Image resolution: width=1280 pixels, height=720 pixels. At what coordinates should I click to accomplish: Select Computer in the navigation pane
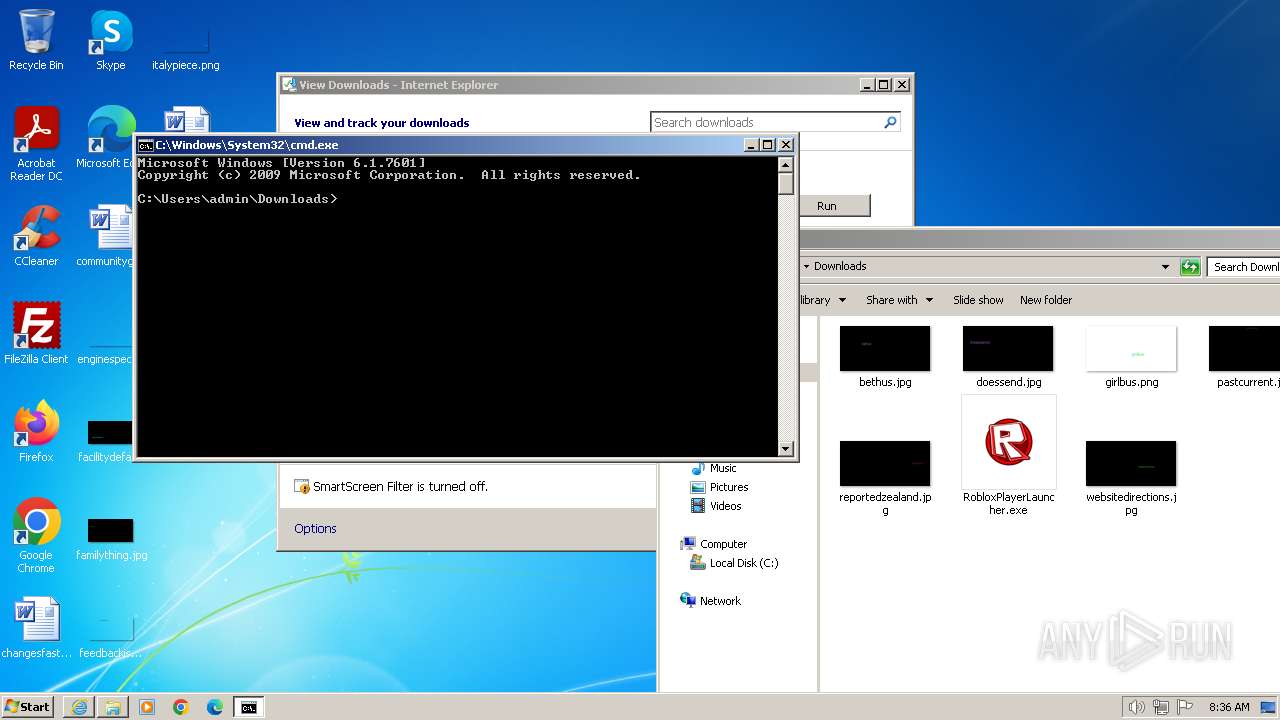pyautogui.click(x=714, y=544)
